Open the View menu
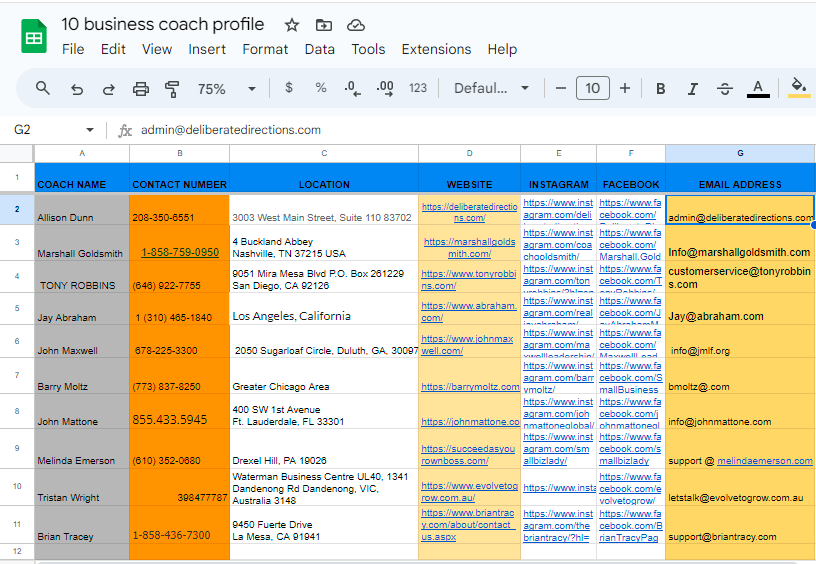This screenshot has height=564, width=816. point(157,49)
